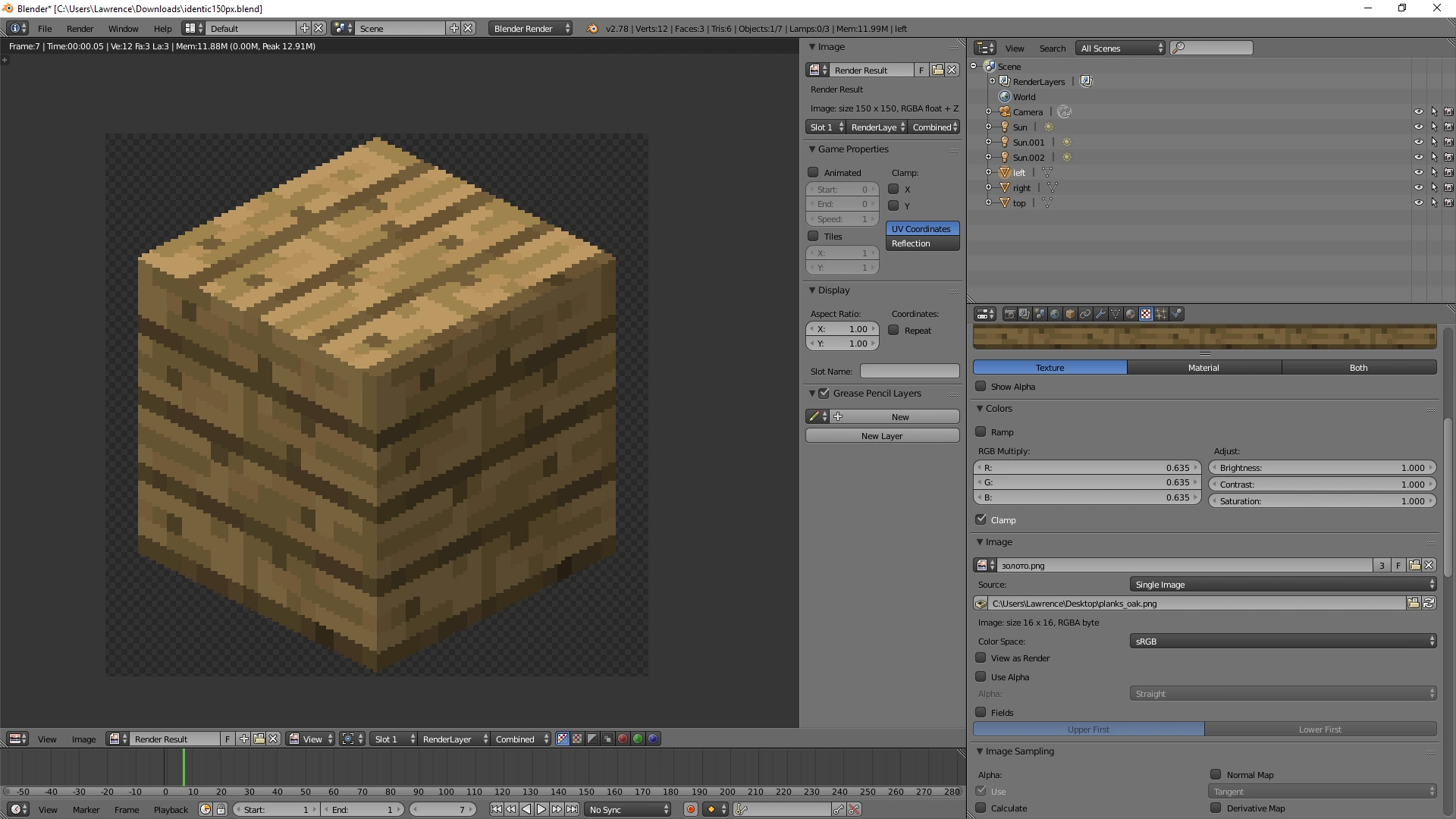
Task: Switch preview to Material tab
Action: 1203,368
